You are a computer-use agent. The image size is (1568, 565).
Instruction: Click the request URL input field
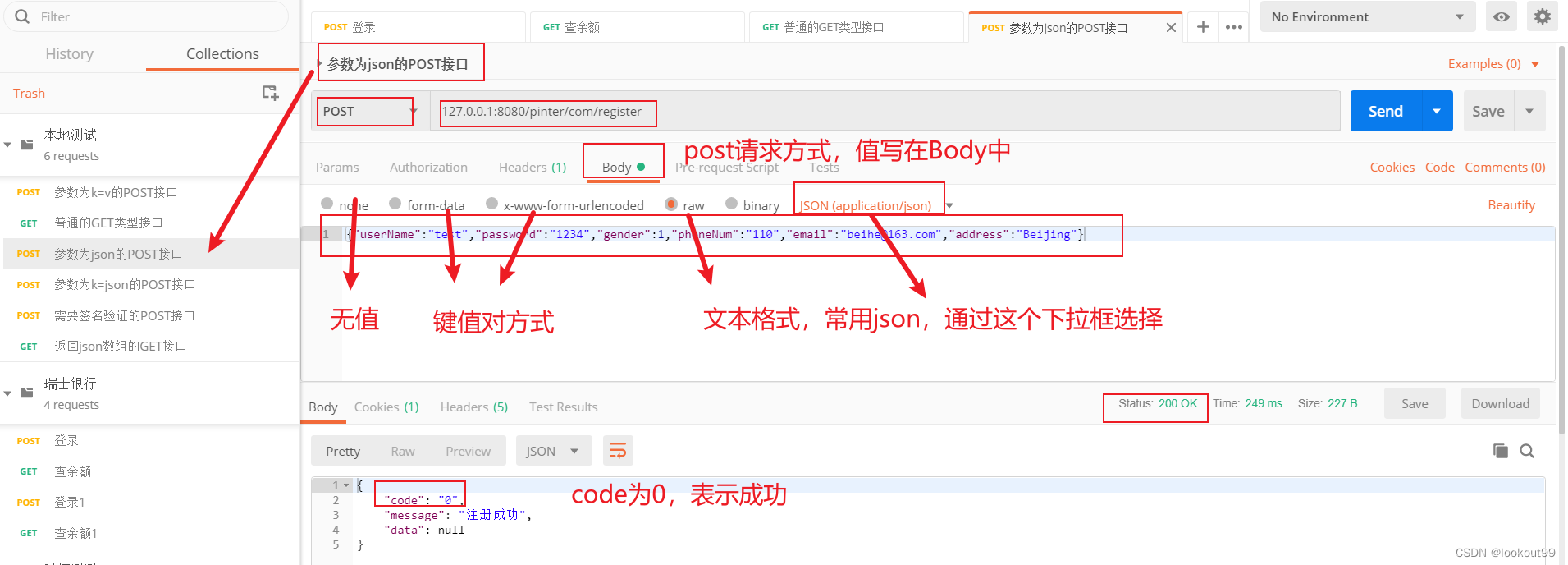(885, 112)
